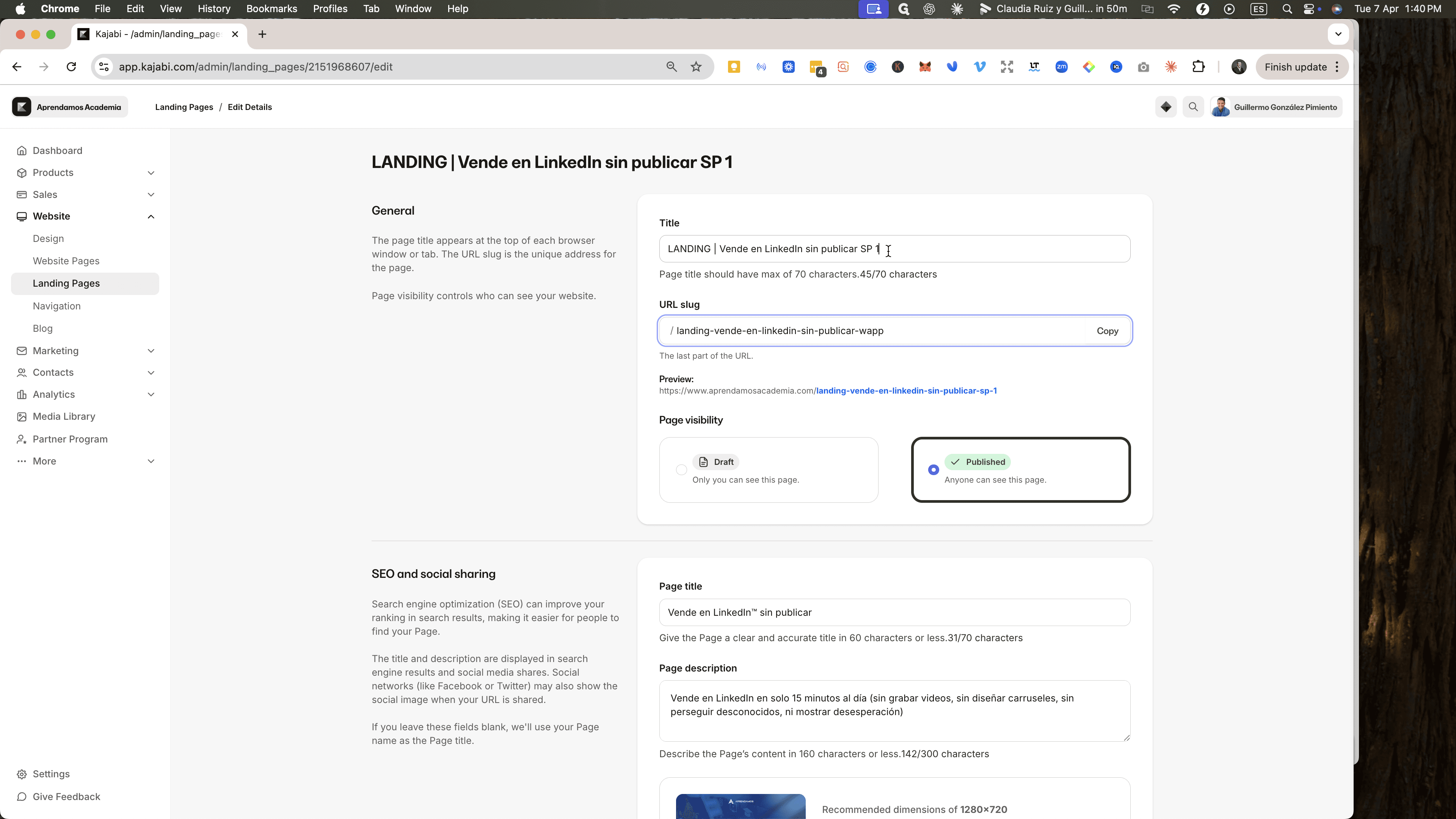Viewport: 1456px width, 819px height.
Task: Select the Published visibility radio button
Action: [933, 470]
